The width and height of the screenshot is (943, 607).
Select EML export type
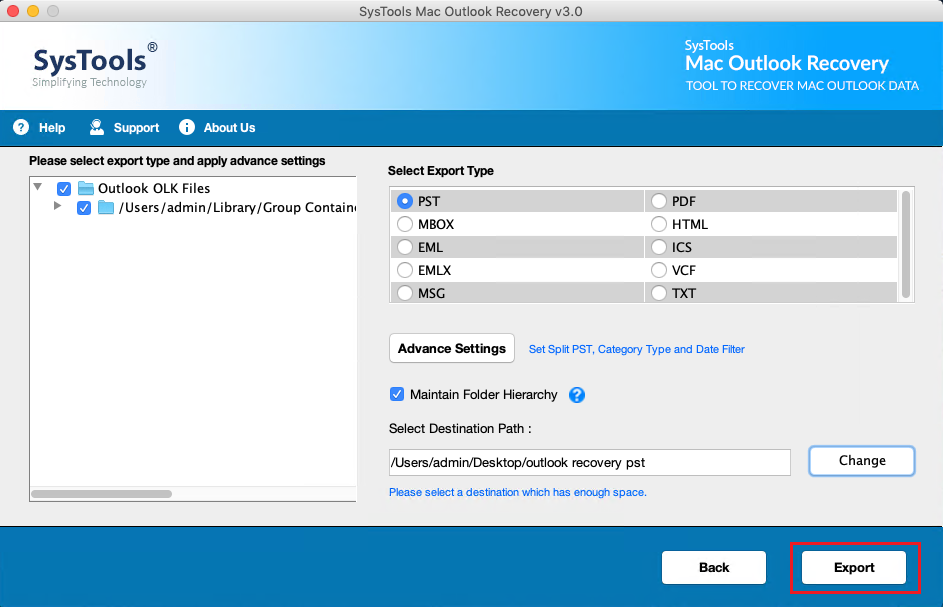point(405,247)
